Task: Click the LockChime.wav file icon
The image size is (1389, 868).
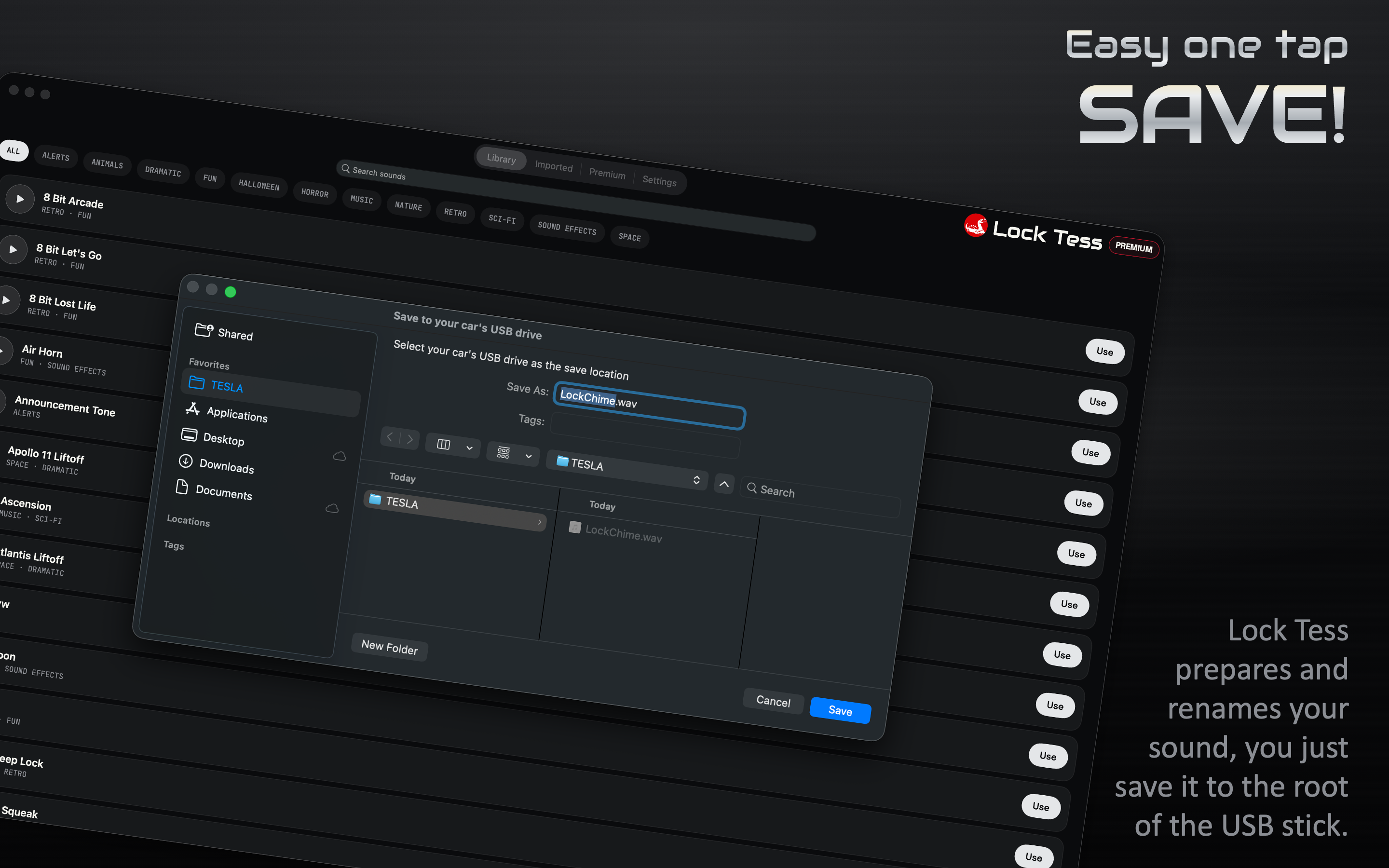Action: (574, 527)
